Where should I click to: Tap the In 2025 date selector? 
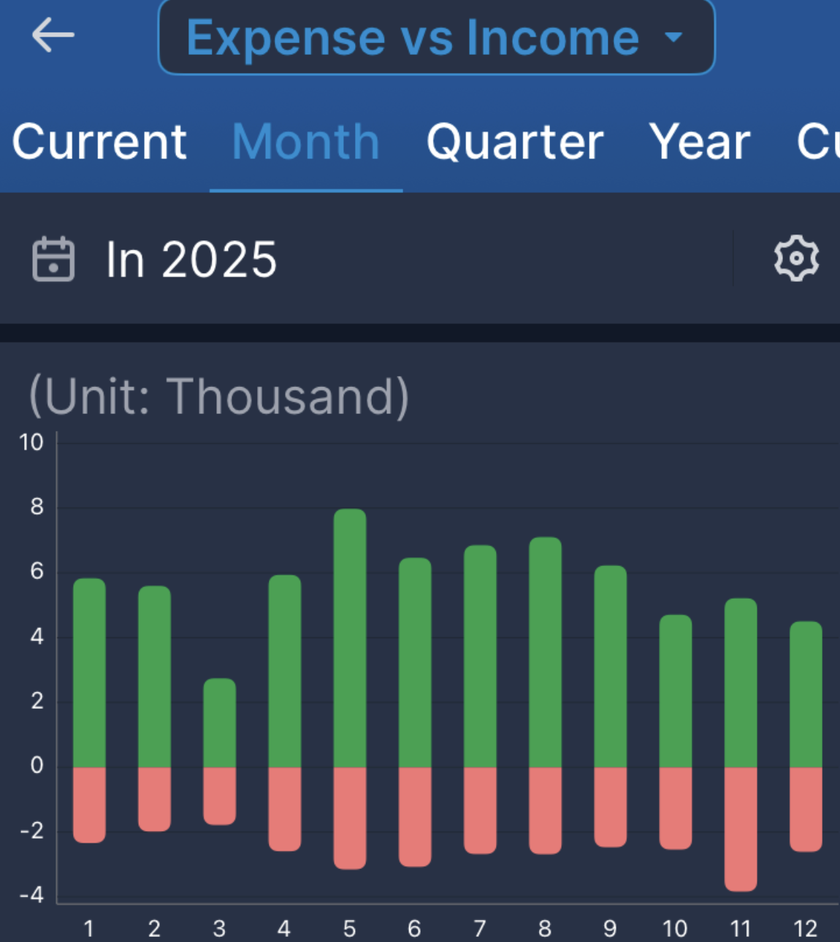pos(192,259)
